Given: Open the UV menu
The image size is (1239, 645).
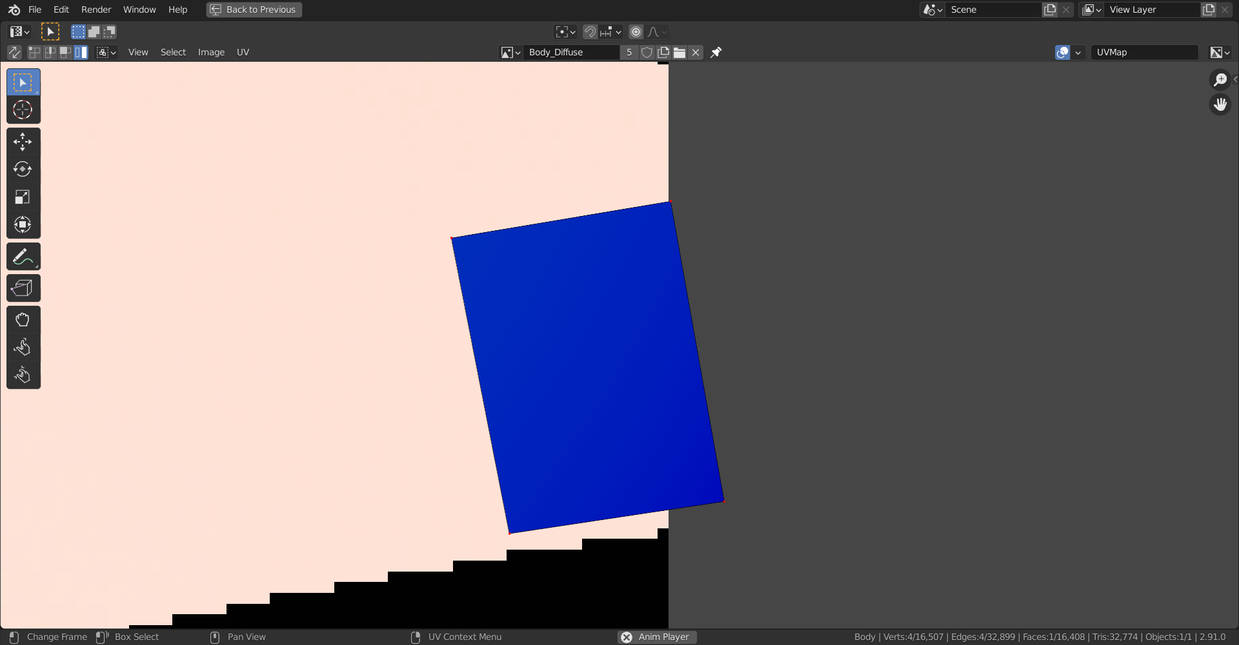Looking at the screenshot, I should click(x=243, y=52).
